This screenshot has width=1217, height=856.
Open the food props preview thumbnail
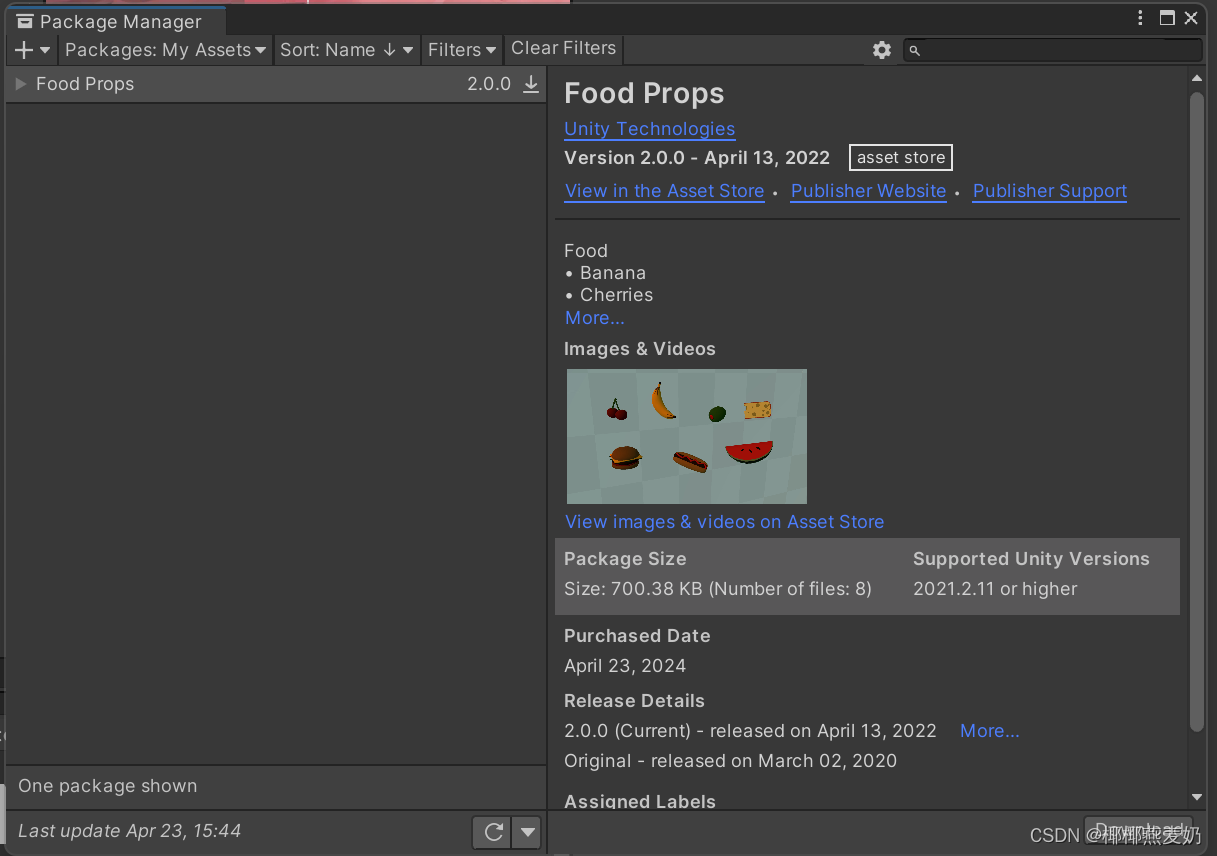687,436
